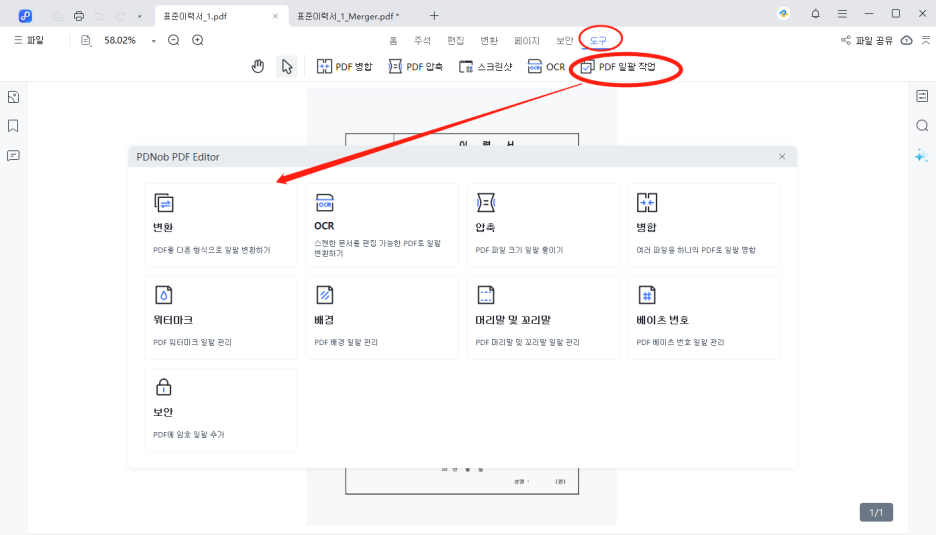Close the PDNob PDF Editor dialog
The image size is (936, 535).
(782, 156)
